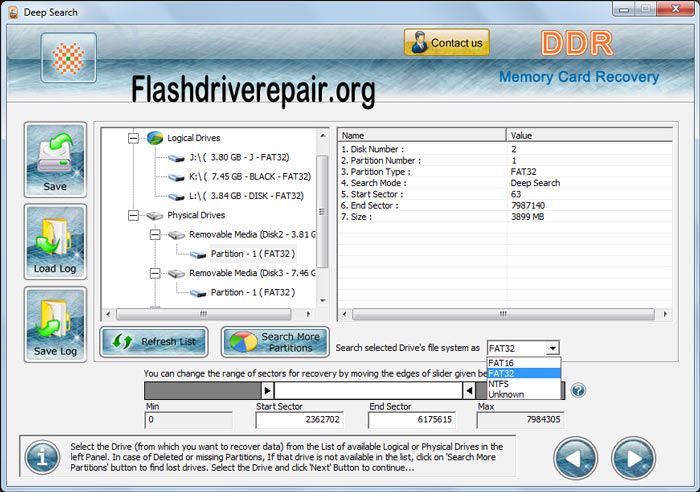Click the Name column header
This screenshot has width=700, height=492.
click(422, 135)
